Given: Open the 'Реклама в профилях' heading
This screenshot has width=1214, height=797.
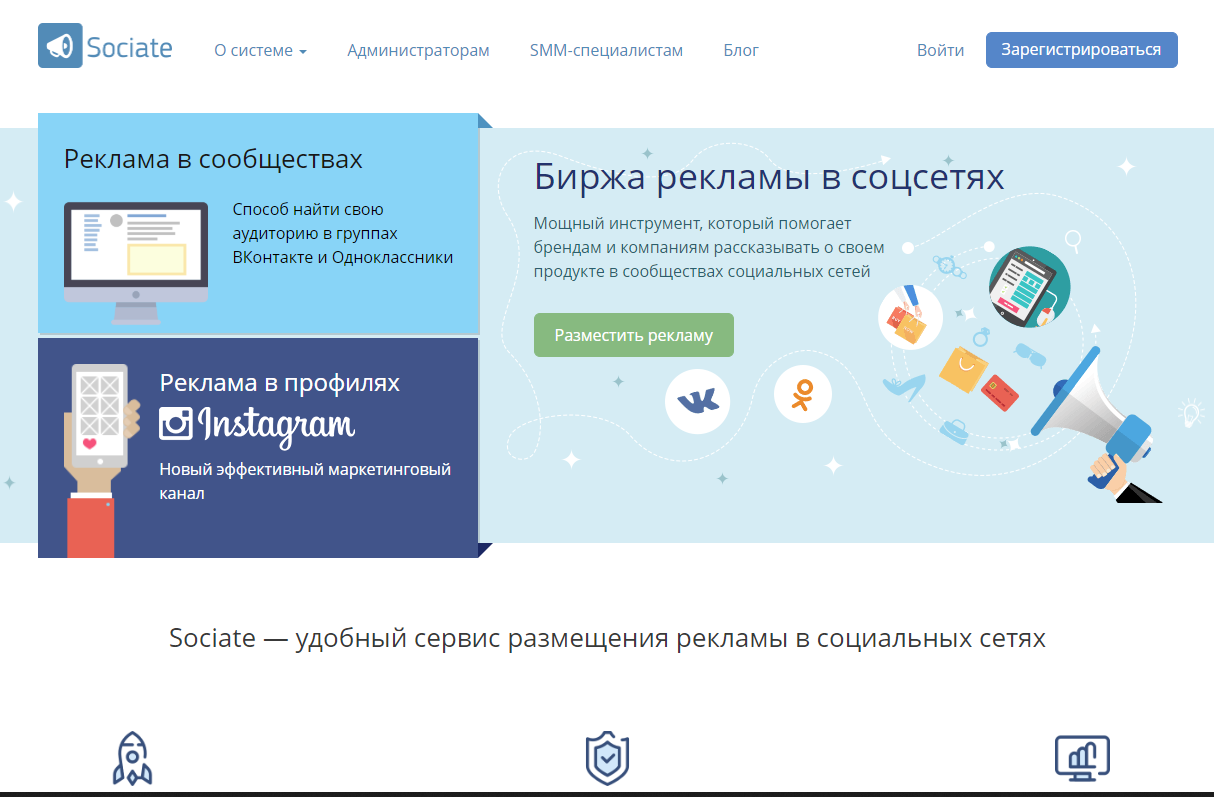Looking at the screenshot, I should tap(280, 383).
